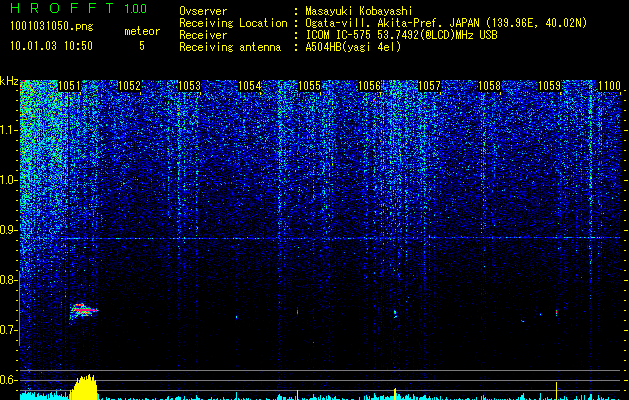This screenshot has height=400, width=629.
Task: Click the bright red meteor echo near 1051
Action: coord(83,310)
